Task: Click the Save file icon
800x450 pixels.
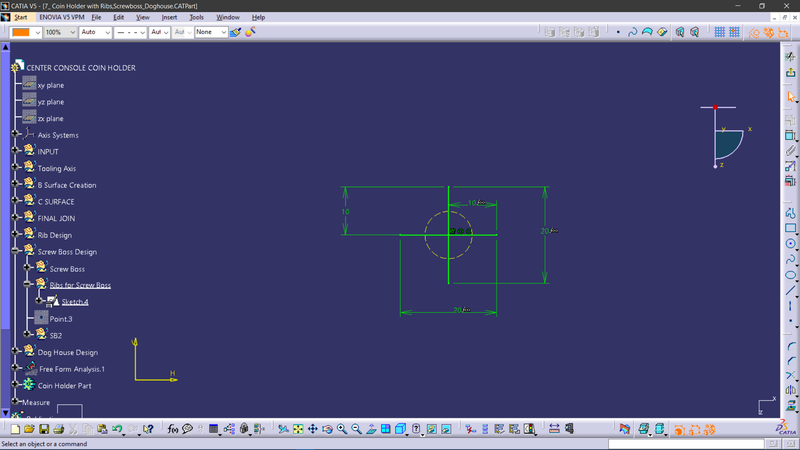Action: [44, 429]
